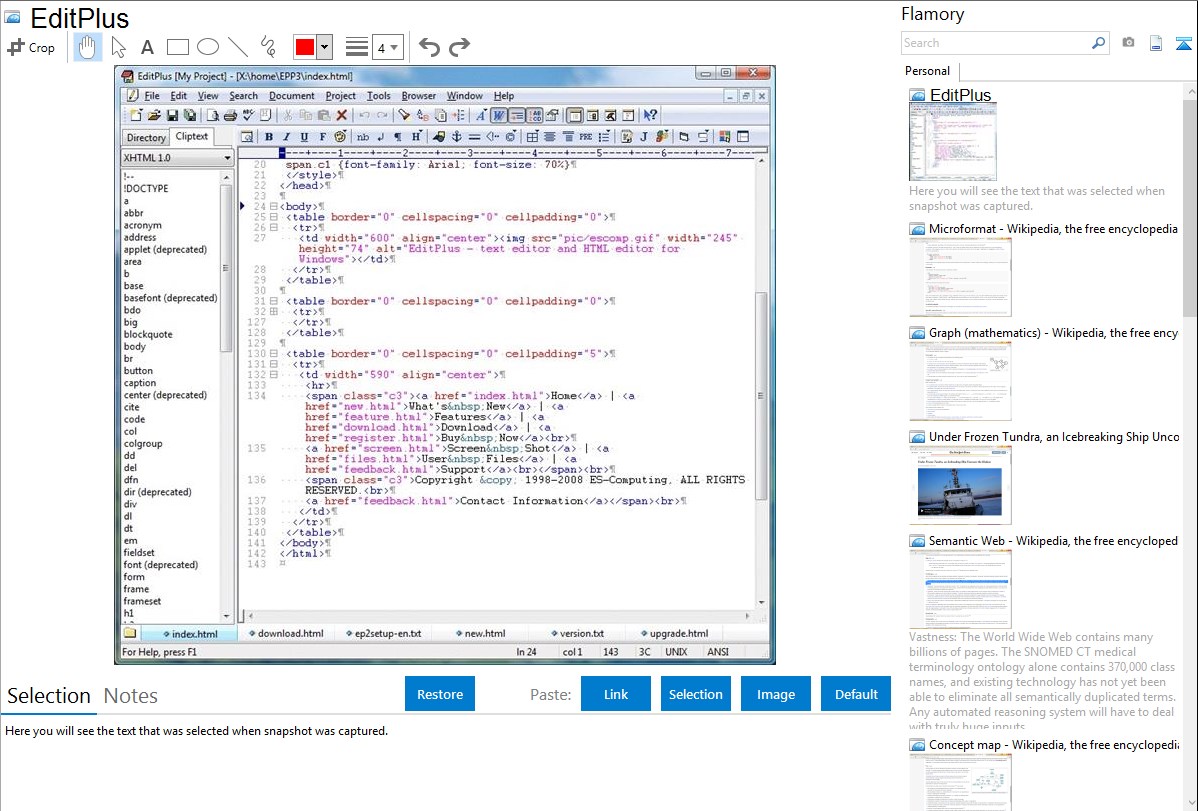Open the Under Frozen Tundra snapshot thumbnail
Screen dimensions: 1198x811
[x=960, y=485]
